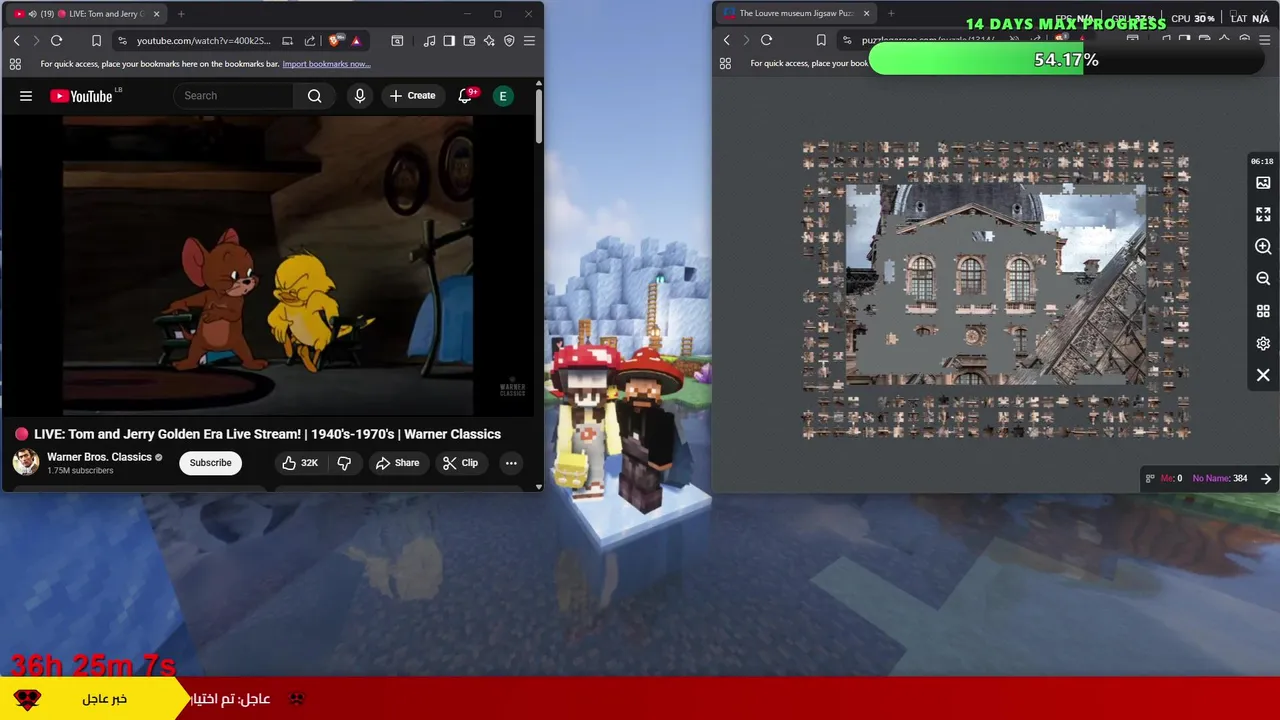Open the account avatar 'E' menu
The height and width of the screenshot is (720, 1280).
[x=503, y=96]
